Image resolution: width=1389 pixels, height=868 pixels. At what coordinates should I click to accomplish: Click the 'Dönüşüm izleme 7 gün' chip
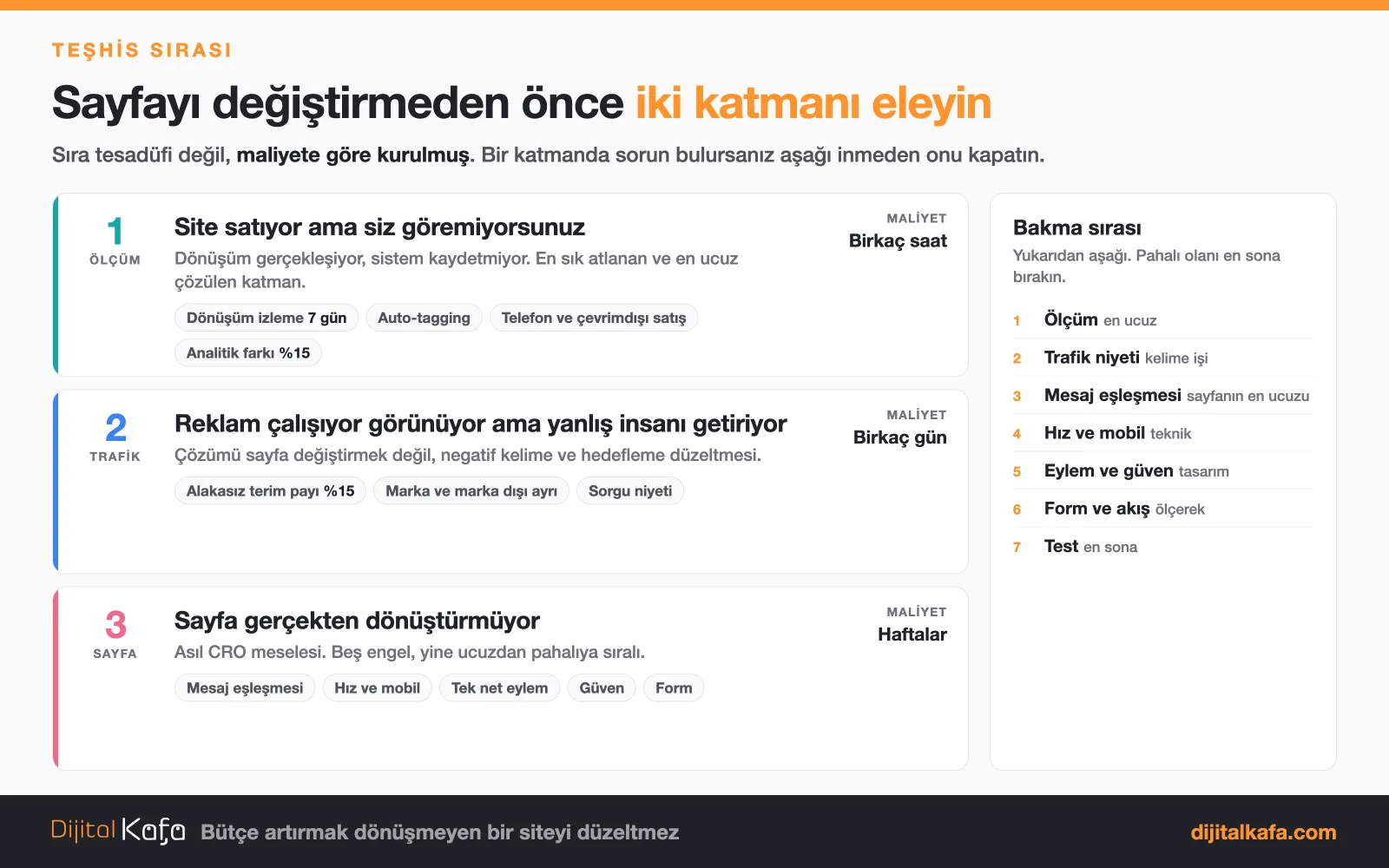[x=267, y=318]
